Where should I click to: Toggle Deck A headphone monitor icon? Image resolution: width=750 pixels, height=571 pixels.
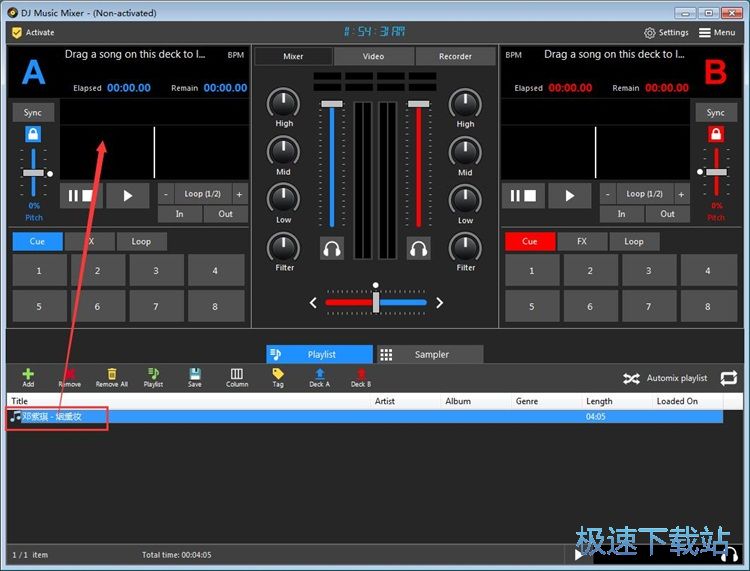pyautogui.click(x=332, y=249)
